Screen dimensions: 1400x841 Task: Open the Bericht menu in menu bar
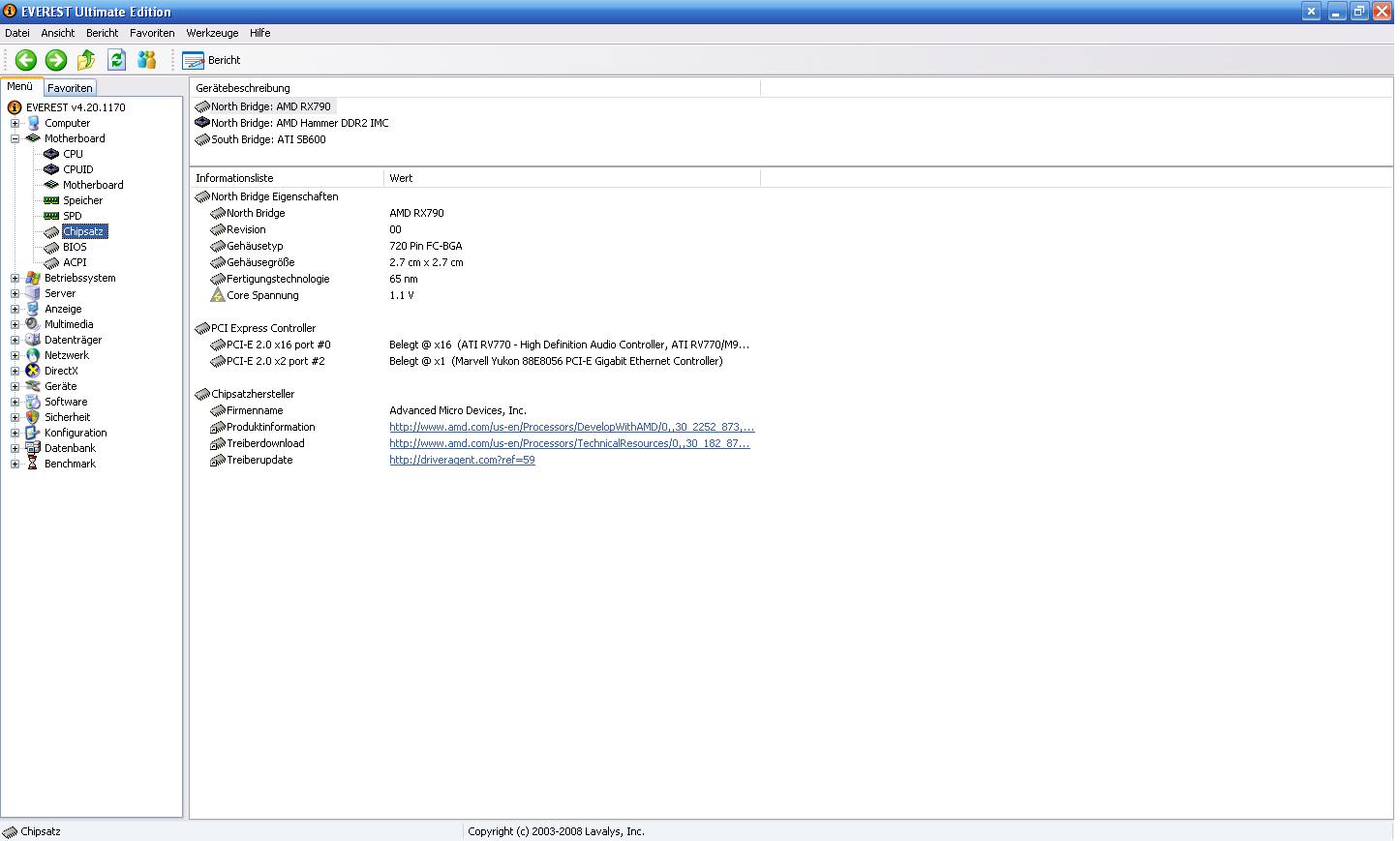[x=103, y=33]
